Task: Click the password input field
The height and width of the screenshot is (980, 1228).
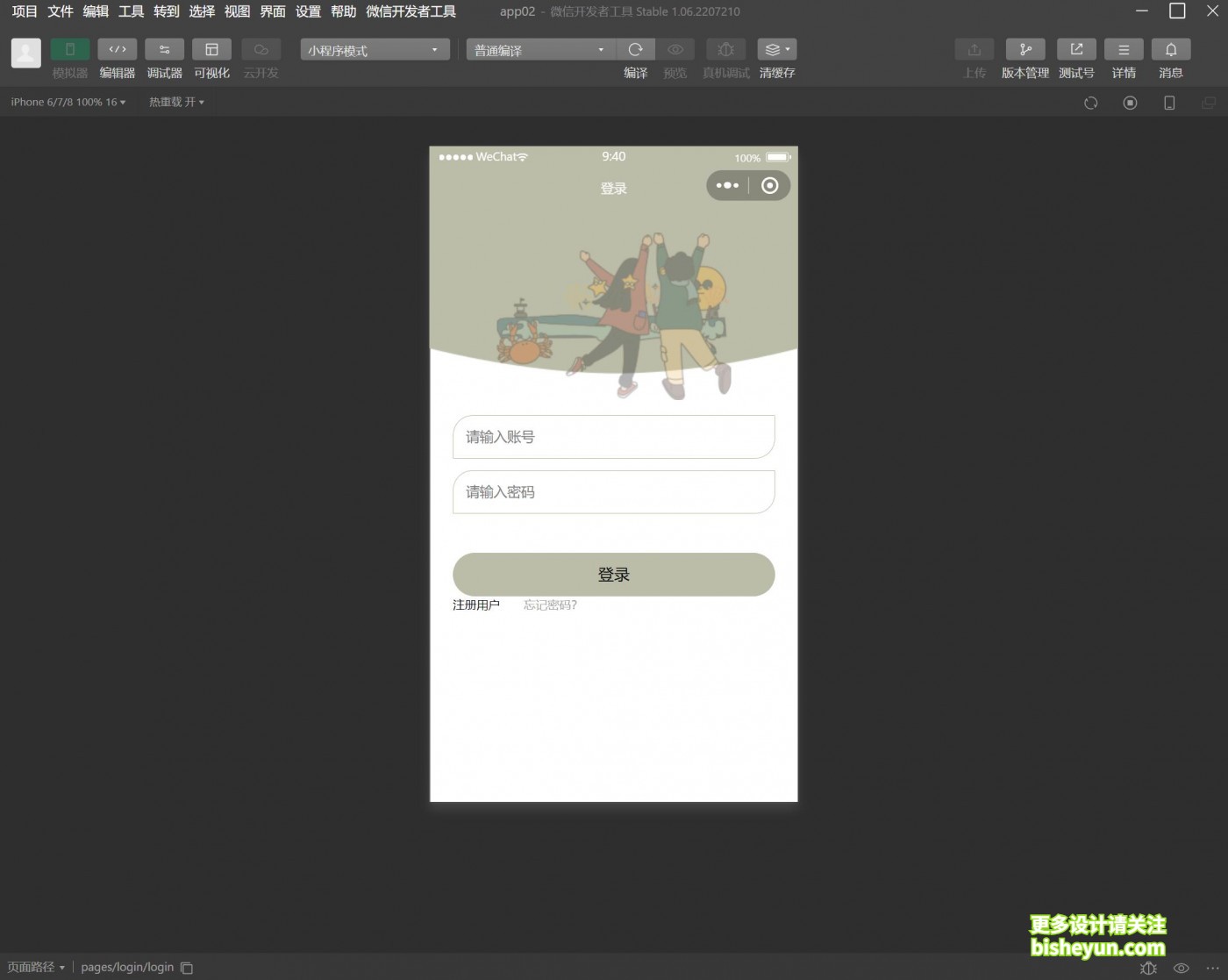Action: 613,492
